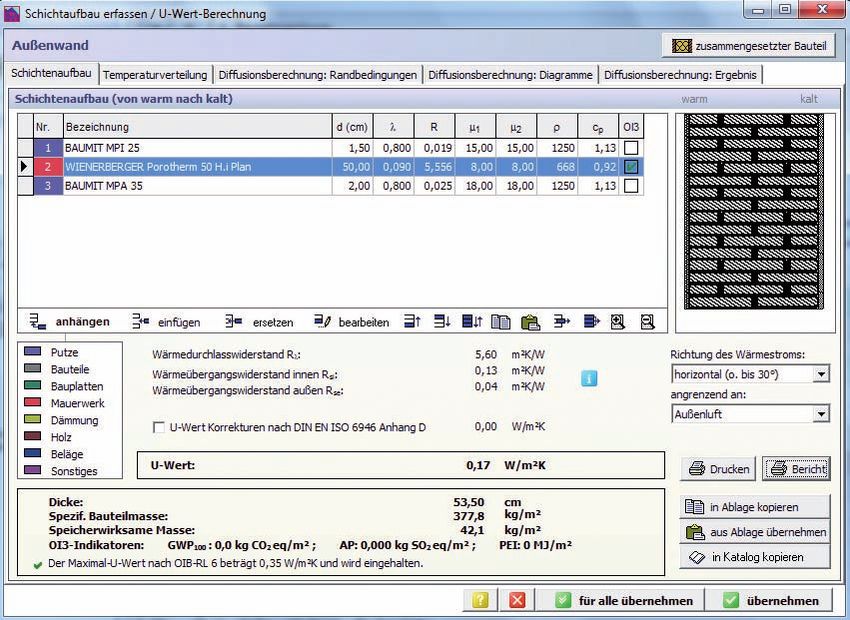Viewport: 850px width, 620px height.
Task: Click the Beläge blue color swatch
Action: click(x=33, y=454)
